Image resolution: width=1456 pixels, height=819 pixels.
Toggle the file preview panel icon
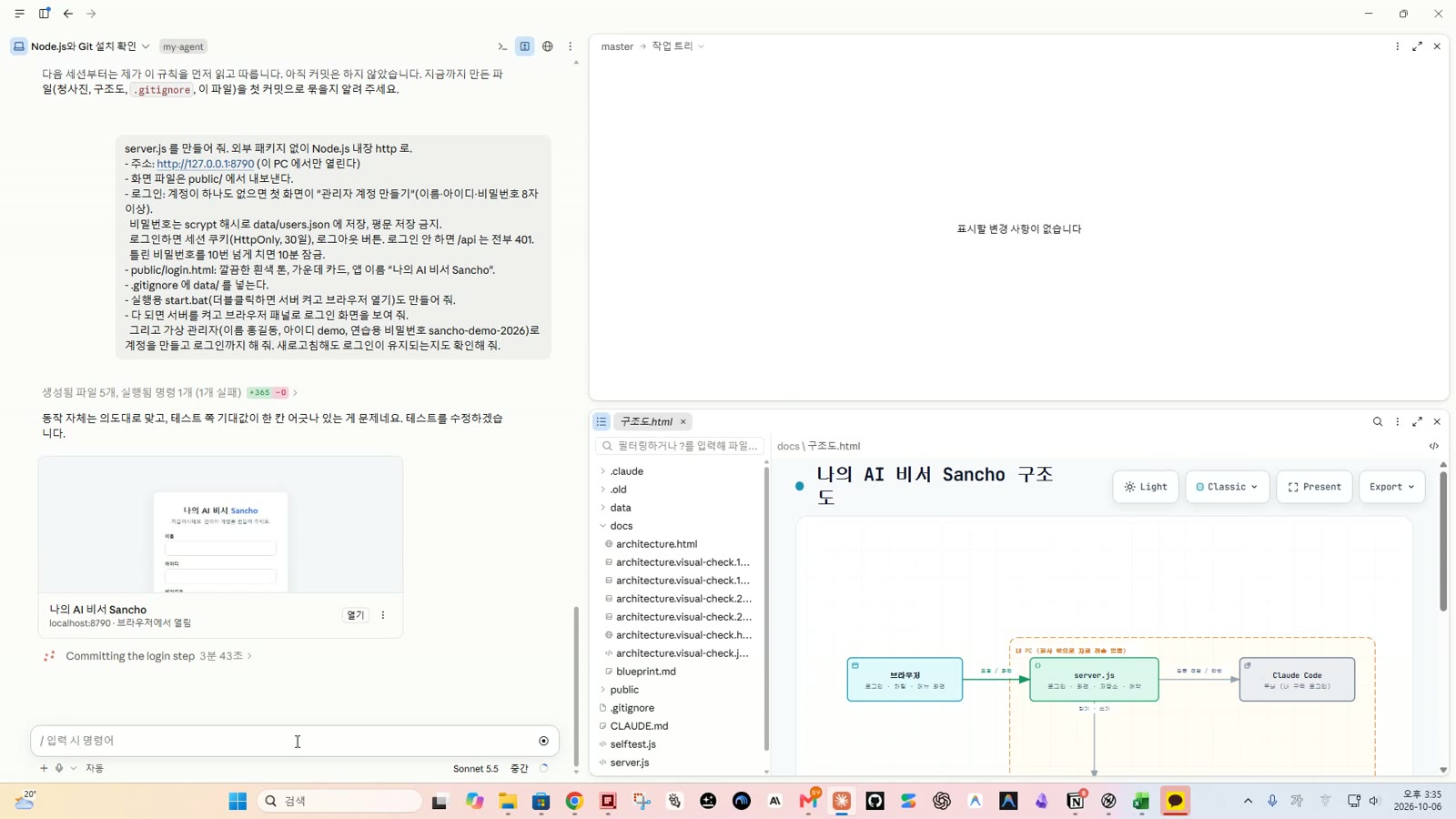point(525,46)
